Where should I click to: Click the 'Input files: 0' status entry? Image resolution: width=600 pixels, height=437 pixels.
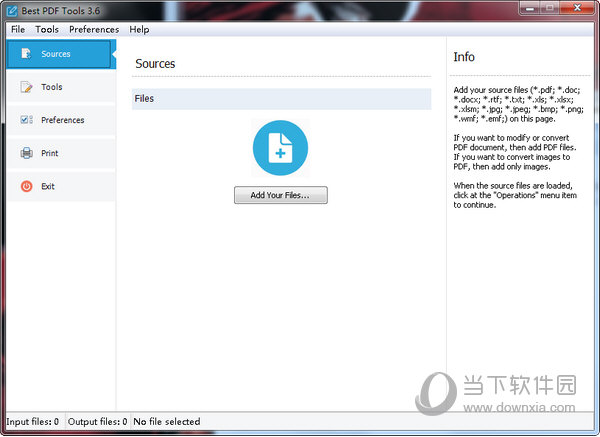pos(33,422)
